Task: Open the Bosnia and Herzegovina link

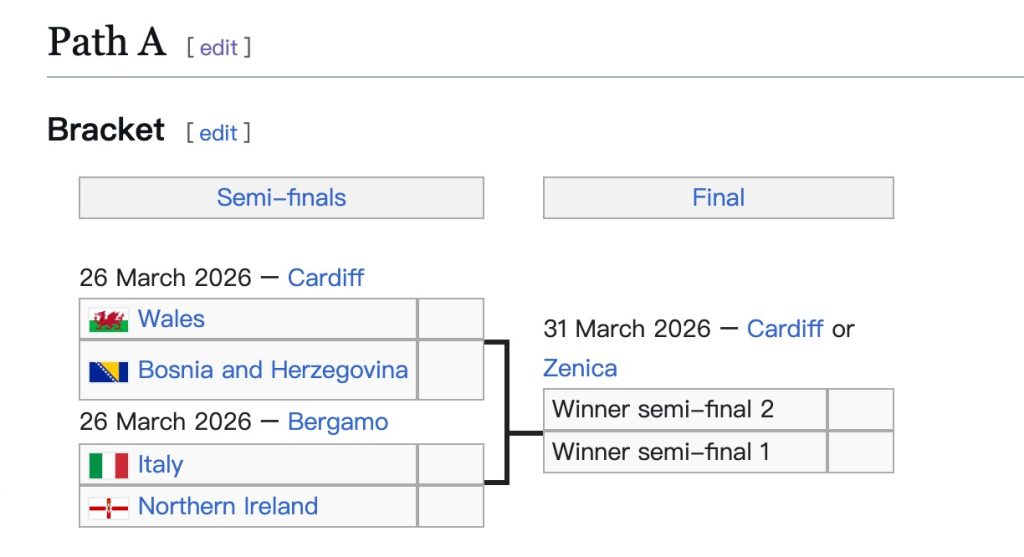Action: (x=273, y=370)
